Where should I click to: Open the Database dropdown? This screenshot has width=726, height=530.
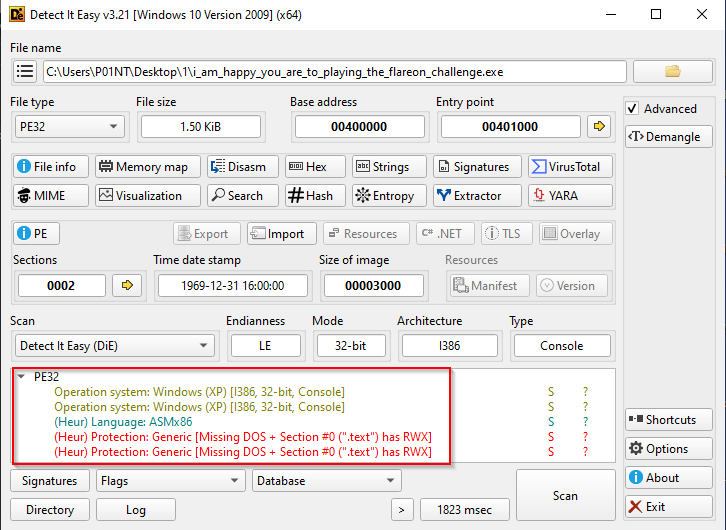pos(326,480)
